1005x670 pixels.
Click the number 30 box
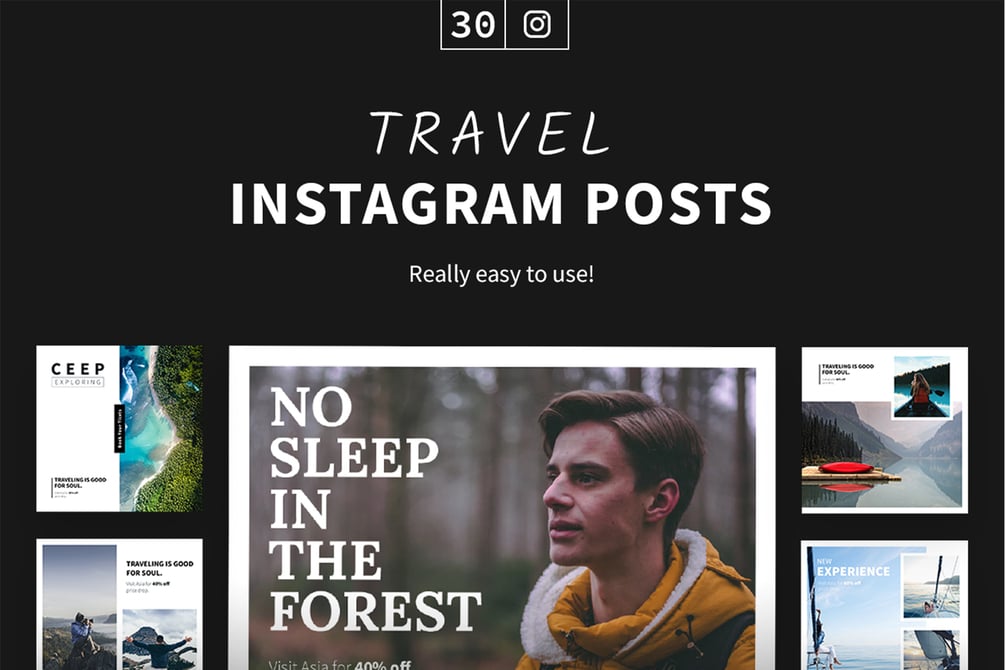473,24
